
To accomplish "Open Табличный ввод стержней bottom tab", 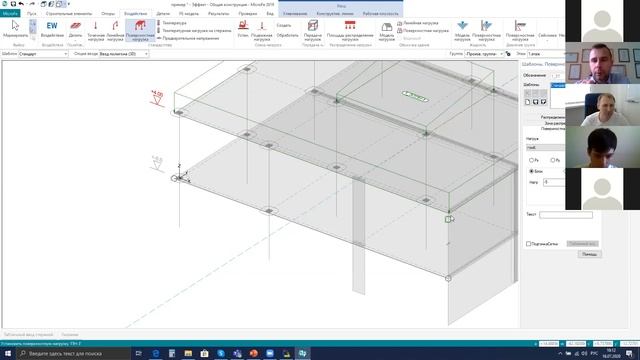I will pyautogui.click(x=28, y=335).
